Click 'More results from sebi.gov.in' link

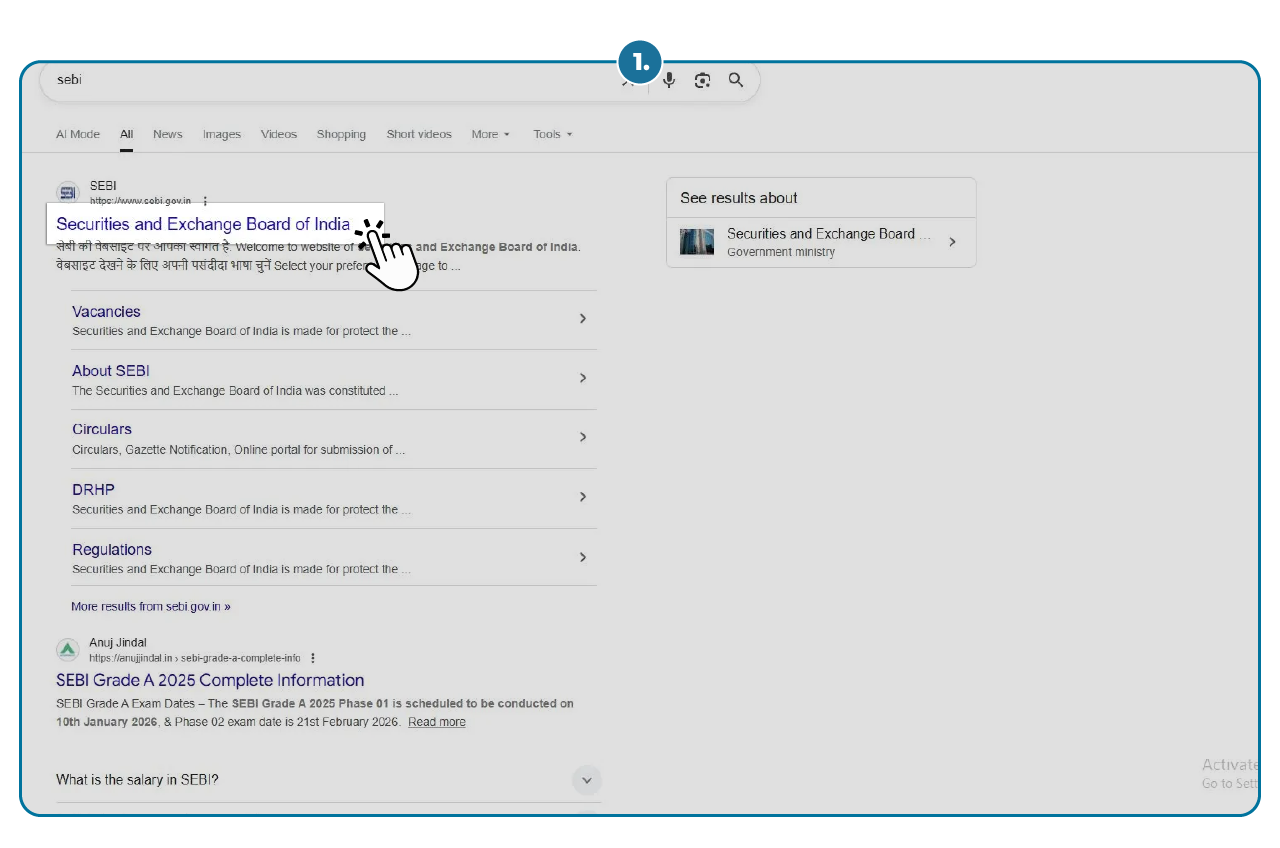(x=151, y=606)
